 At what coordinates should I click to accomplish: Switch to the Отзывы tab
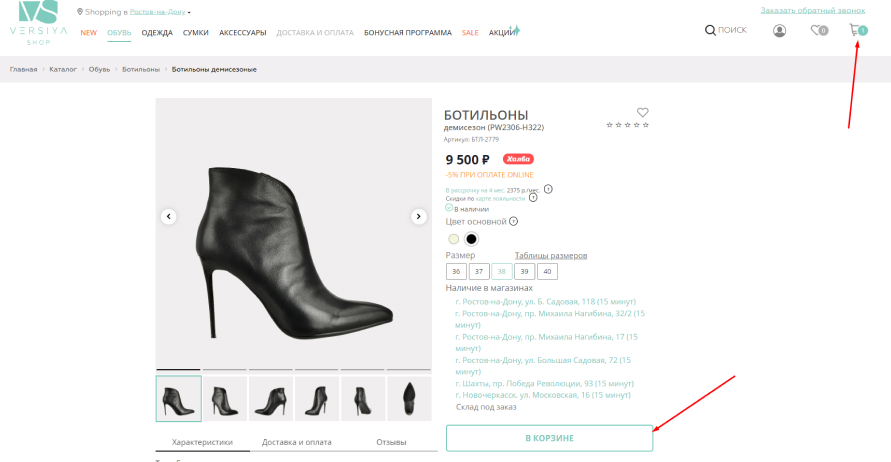tap(390, 442)
